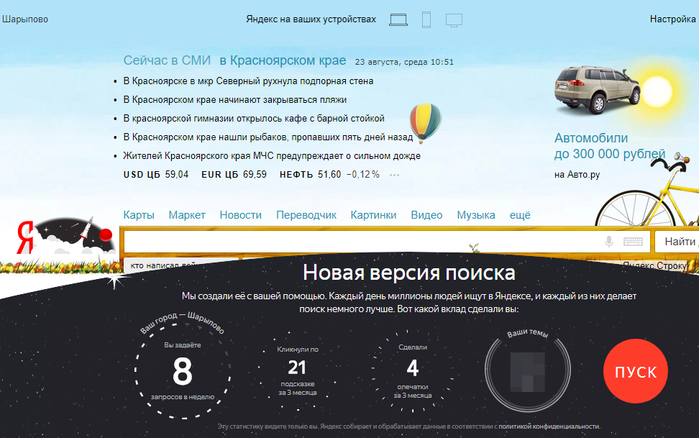This screenshot has width=699, height=438.
Task: Click the '4 опечатки за 3 месяца' stat
Action: [412, 371]
